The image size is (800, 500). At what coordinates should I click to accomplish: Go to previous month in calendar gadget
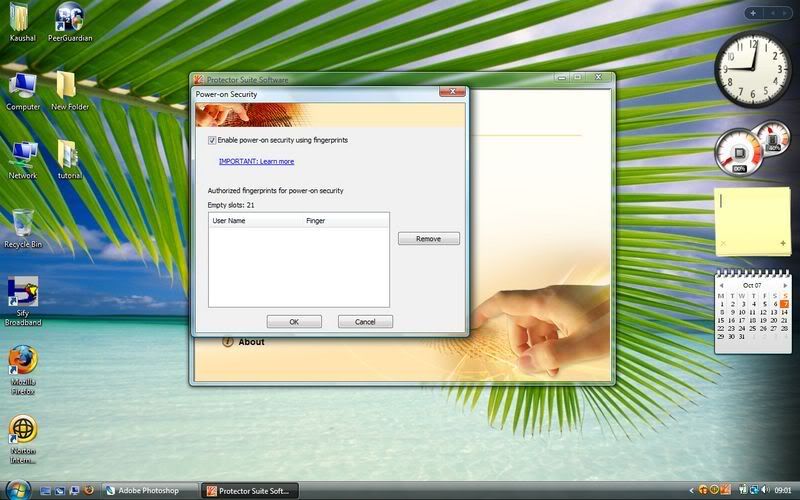pyautogui.click(x=721, y=285)
